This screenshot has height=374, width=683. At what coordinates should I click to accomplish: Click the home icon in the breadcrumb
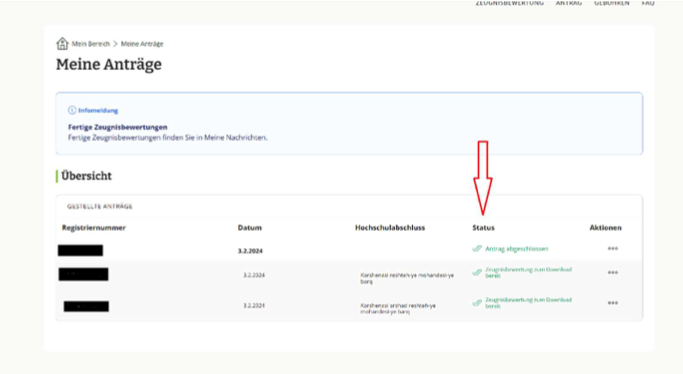(x=62, y=44)
